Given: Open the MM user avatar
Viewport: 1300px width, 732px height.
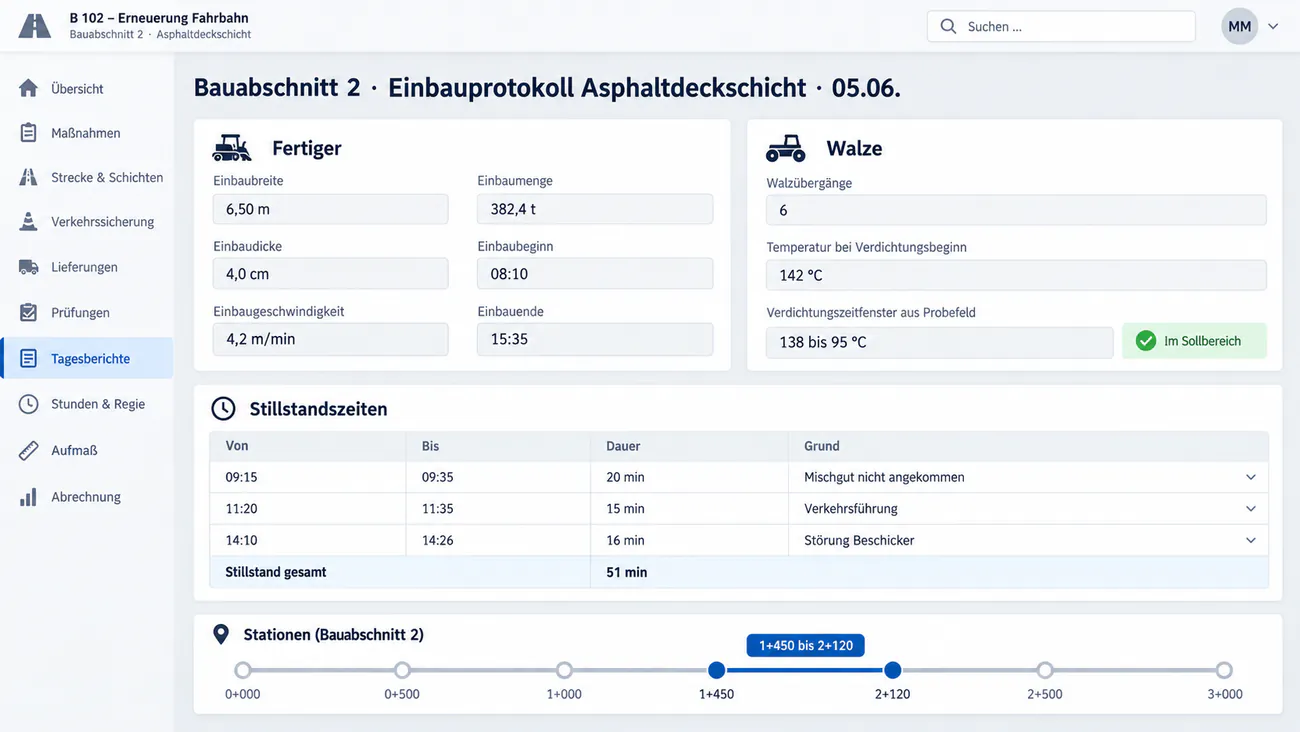Looking at the screenshot, I should click(x=1239, y=27).
